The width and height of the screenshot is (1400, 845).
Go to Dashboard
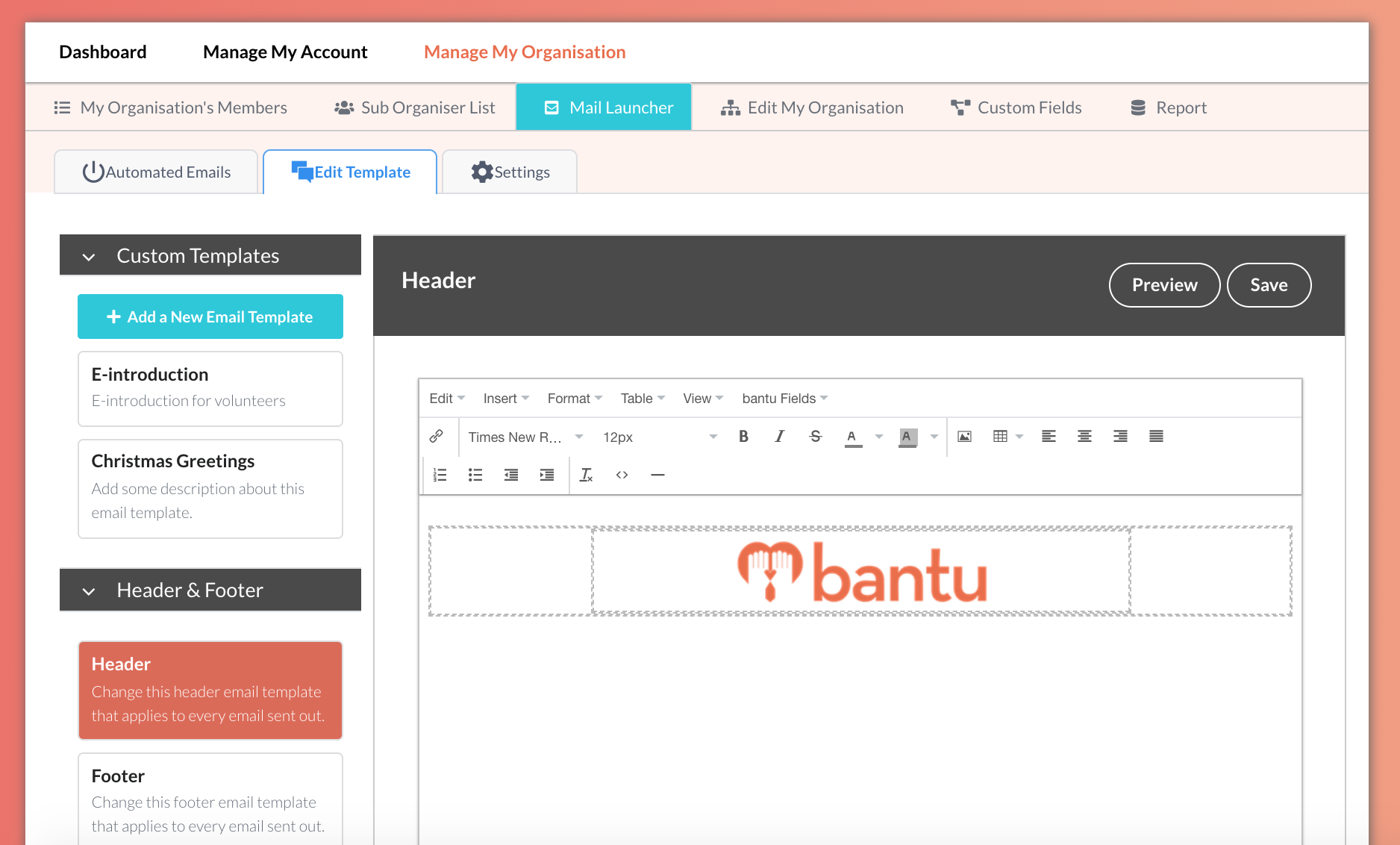click(103, 52)
